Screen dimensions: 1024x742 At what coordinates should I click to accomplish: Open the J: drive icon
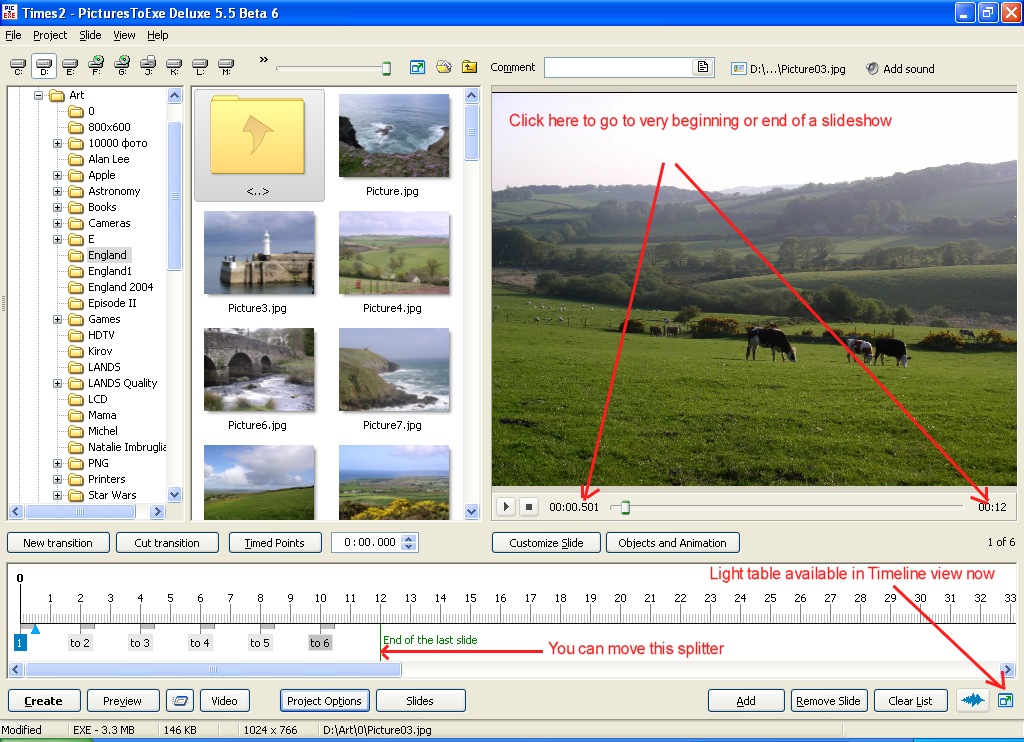click(148, 66)
